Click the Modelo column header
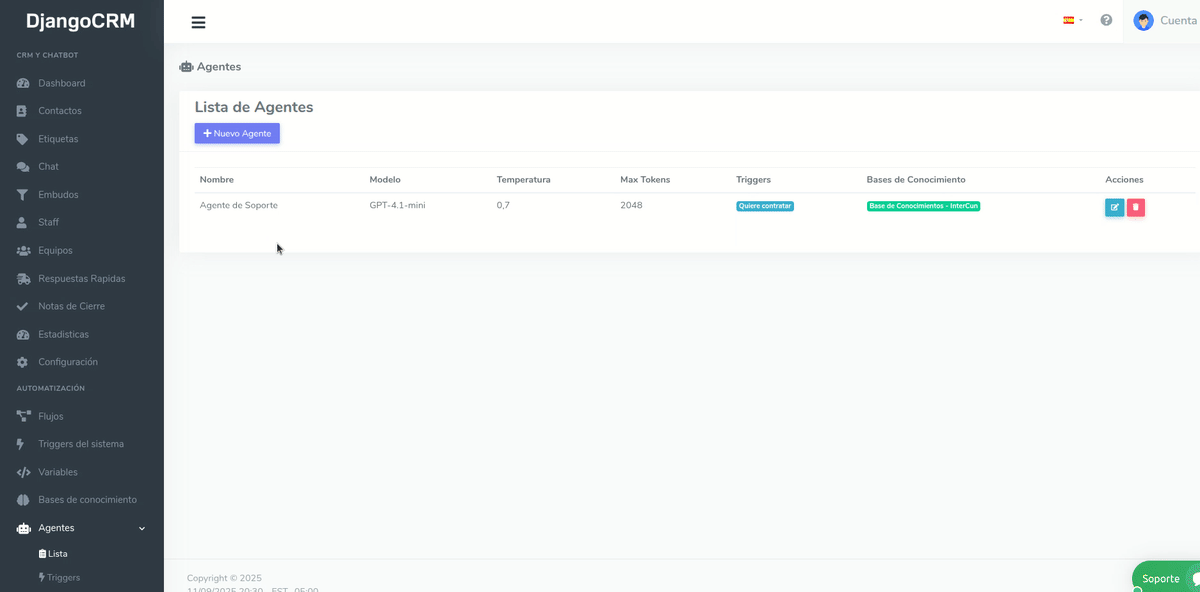The width and height of the screenshot is (1200, 592). tap(385, 180)
